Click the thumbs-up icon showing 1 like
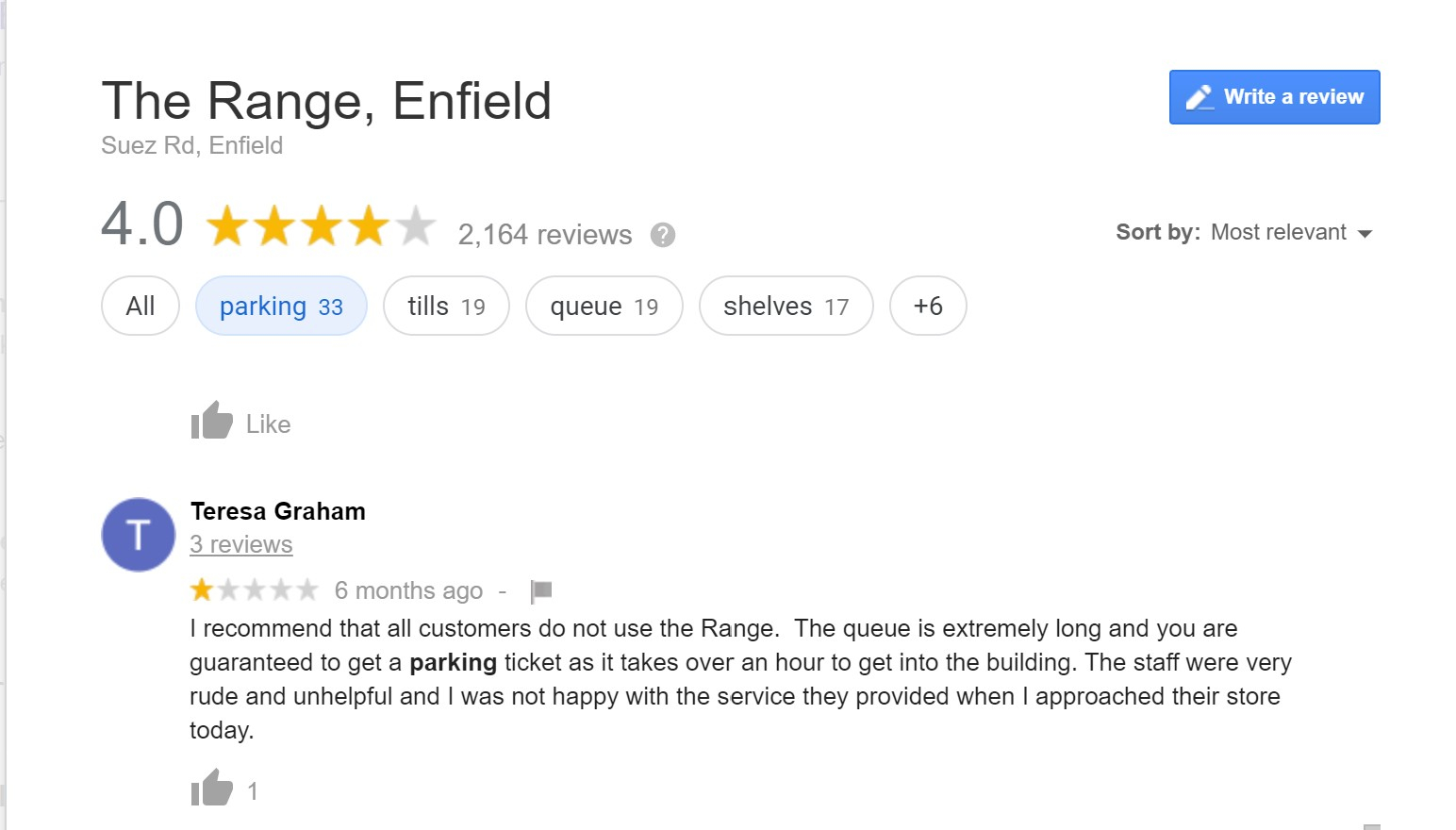The image size is (1456, 830). click(x=212, y=788)
